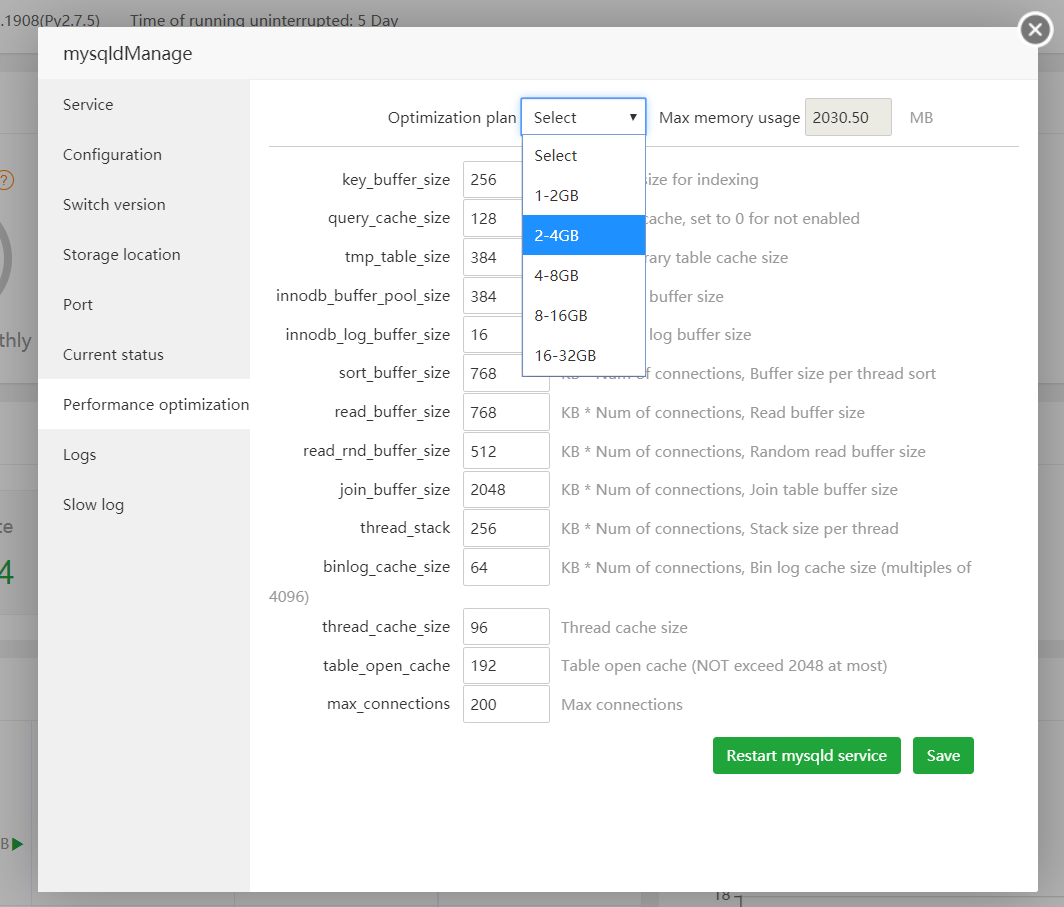
Task: Switch to the Storage location tab
Action: (121, 255)
